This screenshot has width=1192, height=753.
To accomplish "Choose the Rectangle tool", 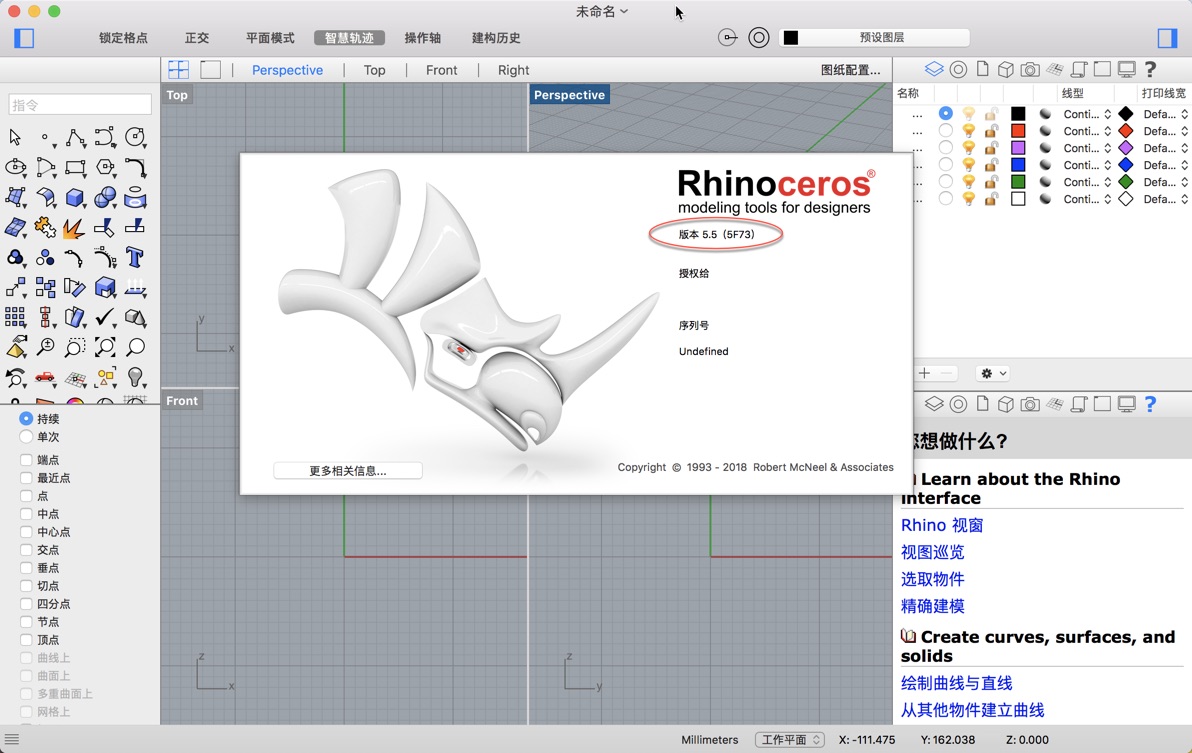I will 74,167.
